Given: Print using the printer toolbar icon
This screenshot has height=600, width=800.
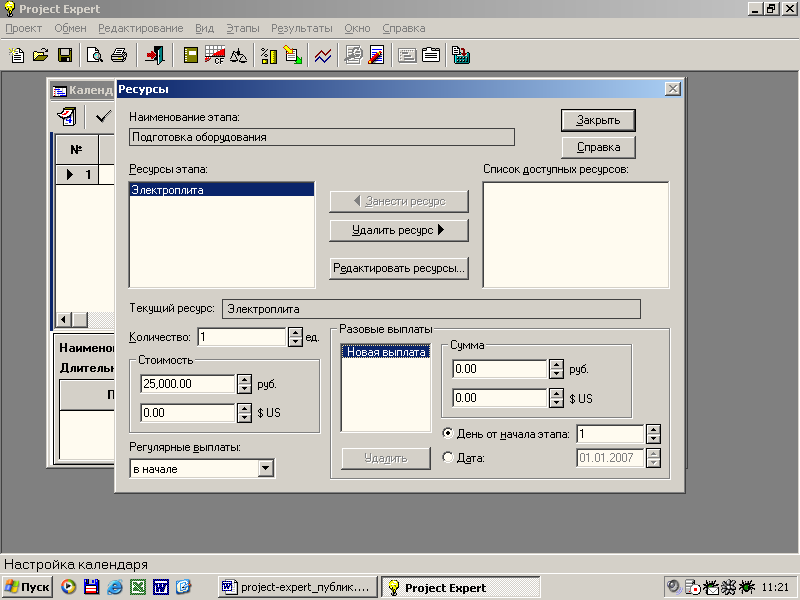Looking at the screenshot, I should 119,55.
